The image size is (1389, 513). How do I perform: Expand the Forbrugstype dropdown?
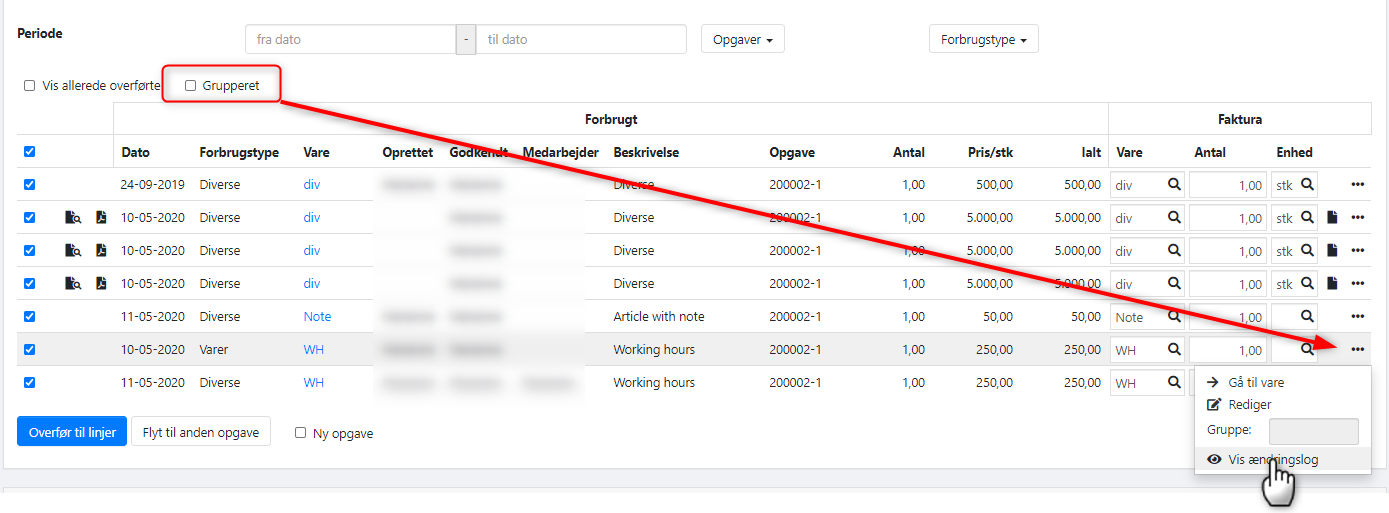coord(983,40)
